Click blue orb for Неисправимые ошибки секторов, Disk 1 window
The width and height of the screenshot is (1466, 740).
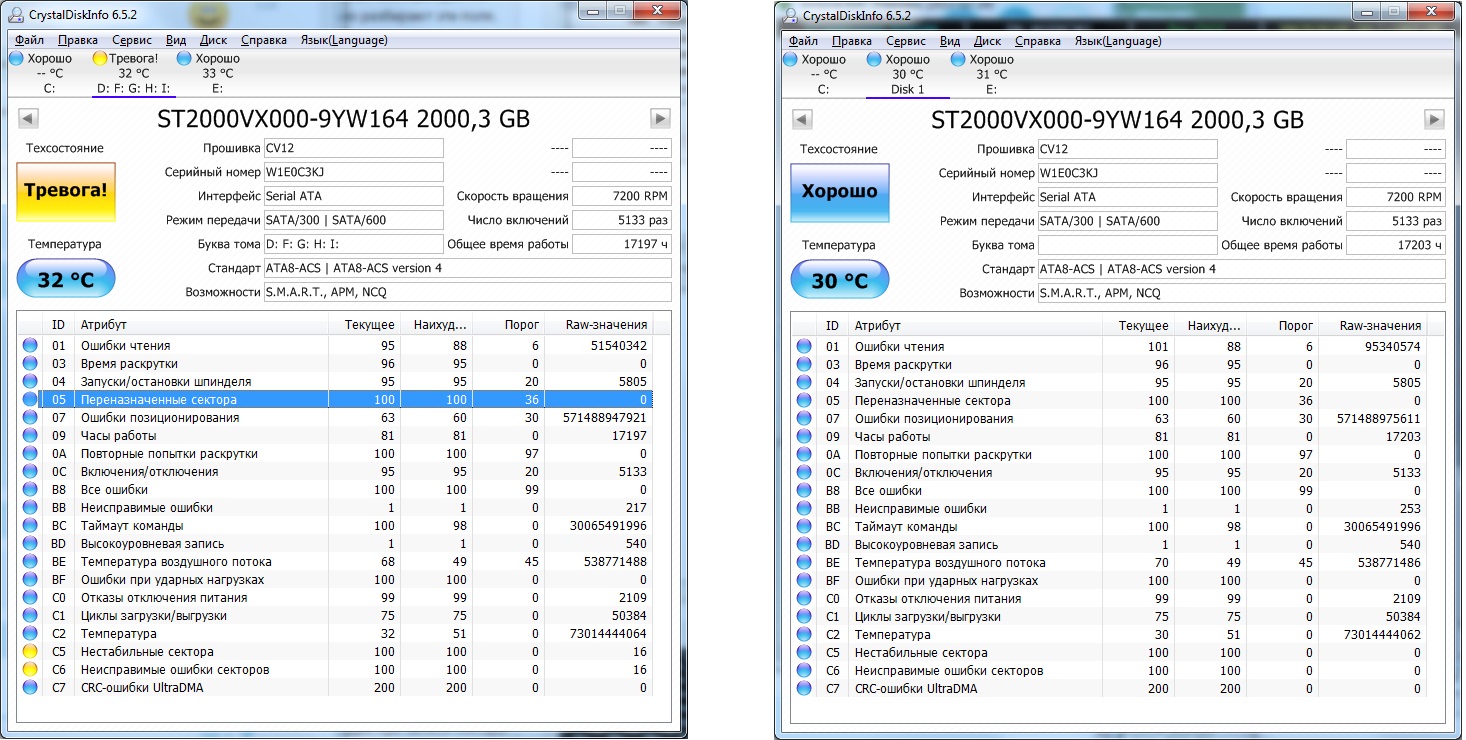(804, 670)
